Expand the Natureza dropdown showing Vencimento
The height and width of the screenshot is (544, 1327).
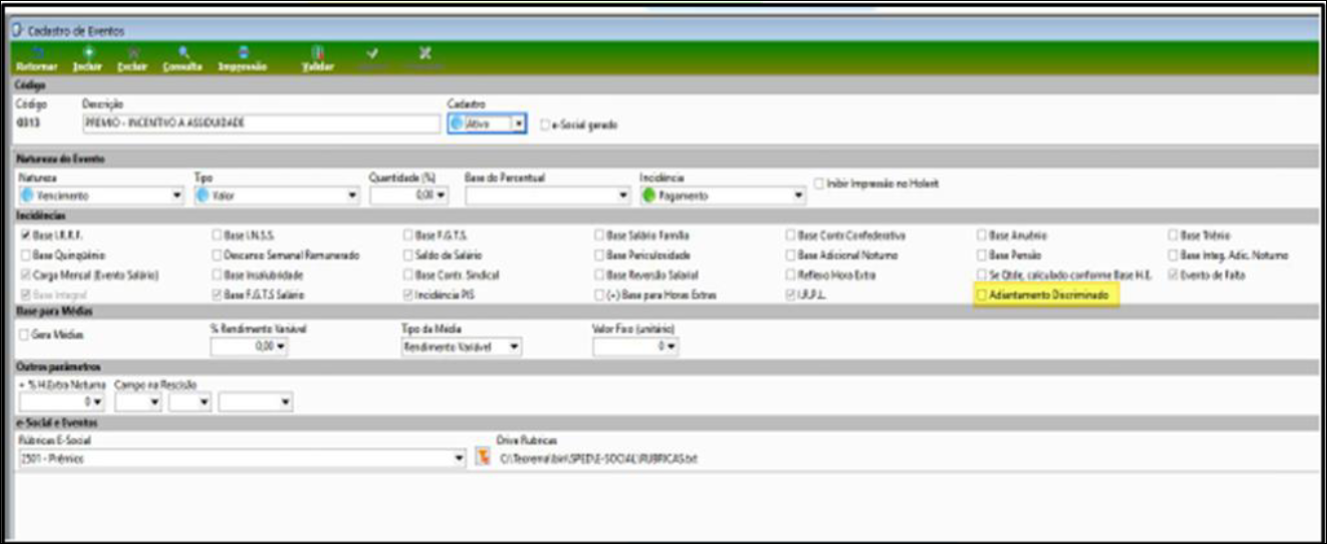176,196
